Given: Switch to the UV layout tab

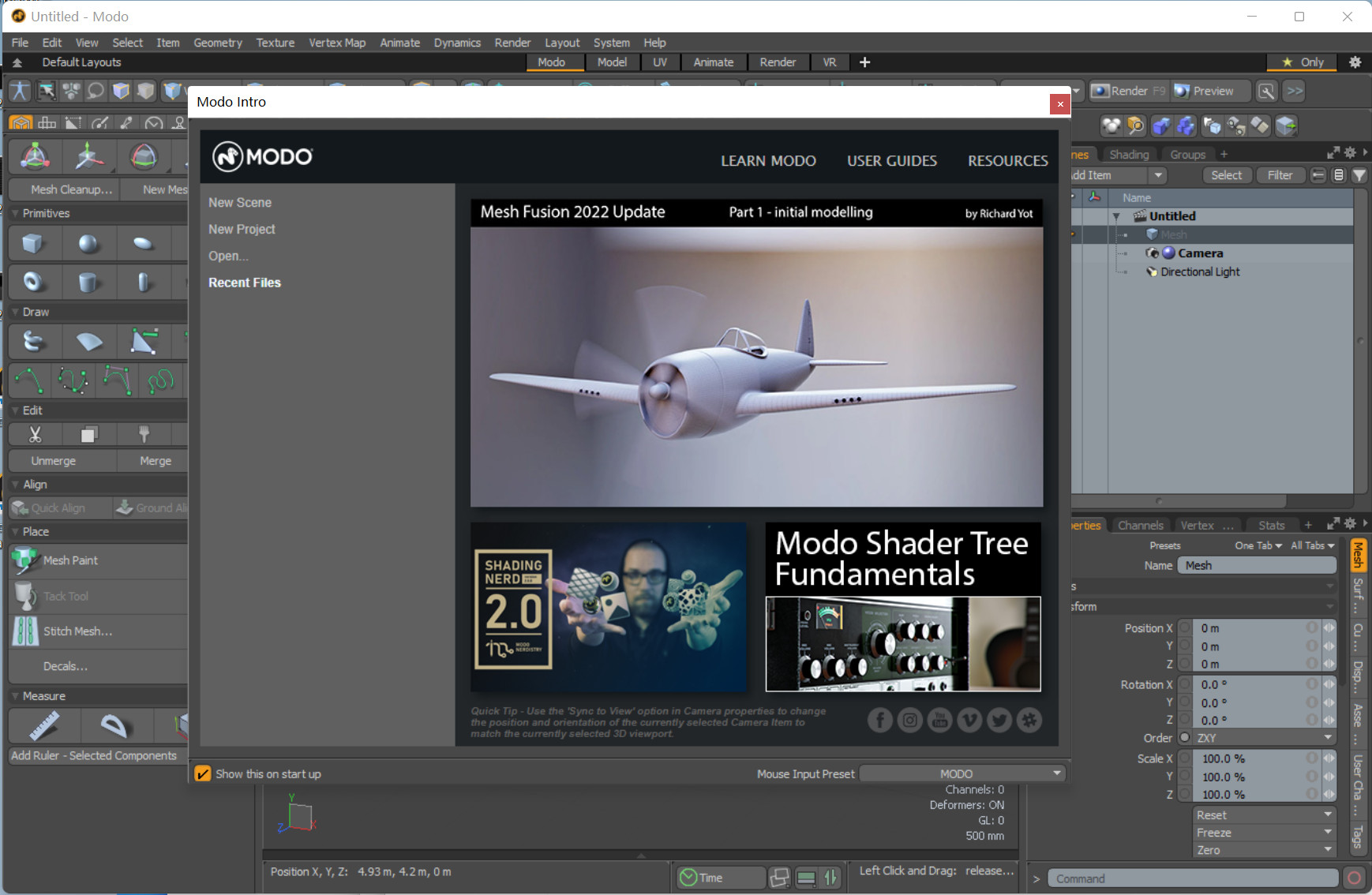Looking at the screenshot, I should point(660,62).
